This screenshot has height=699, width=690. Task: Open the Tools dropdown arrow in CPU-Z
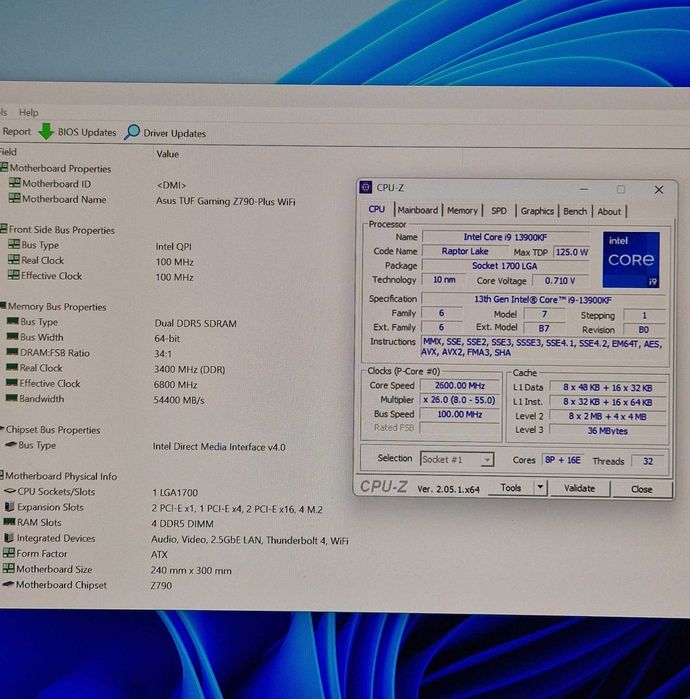point(540,487)
